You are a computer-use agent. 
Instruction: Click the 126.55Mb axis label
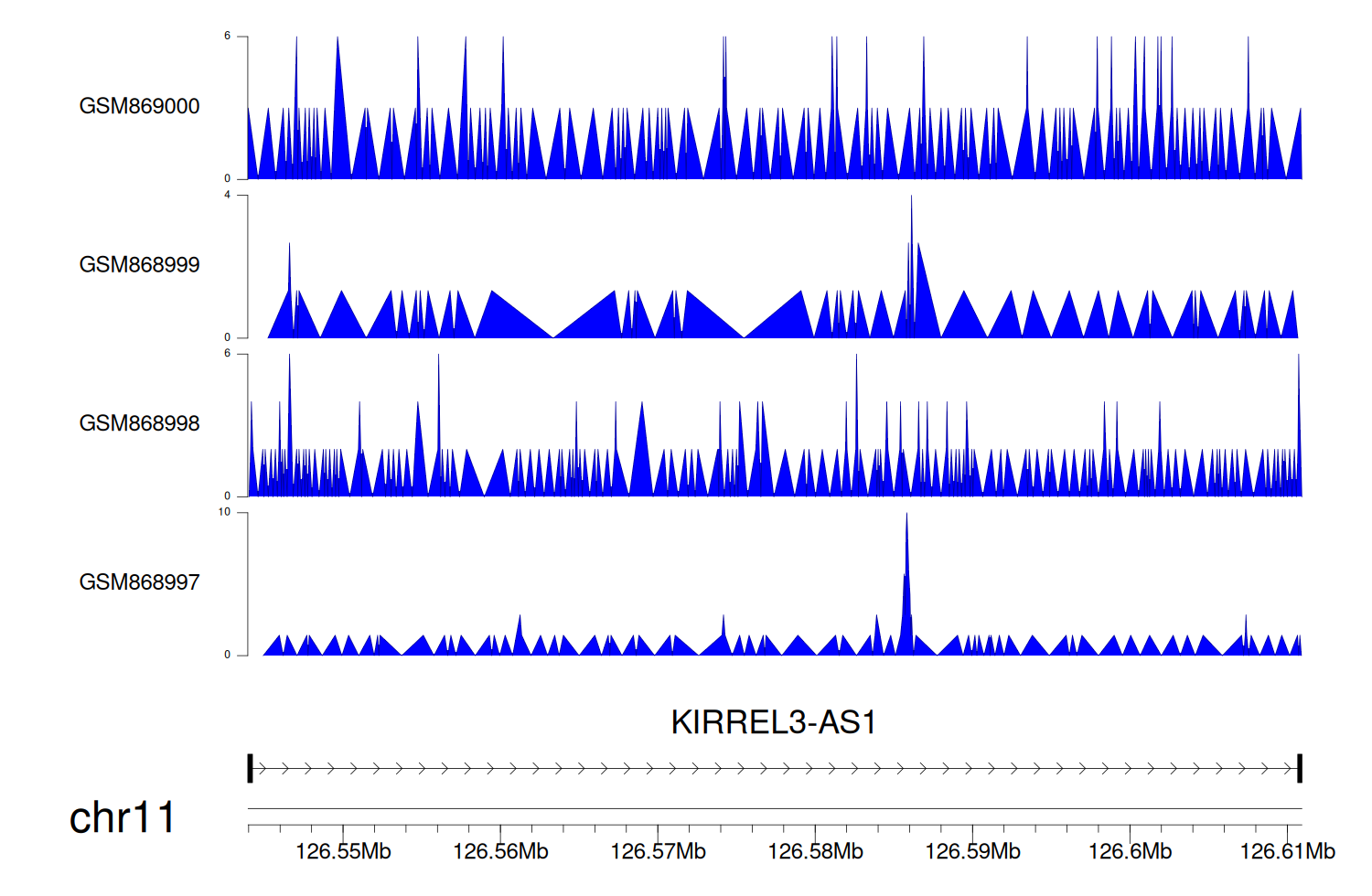tap(343, 852)
